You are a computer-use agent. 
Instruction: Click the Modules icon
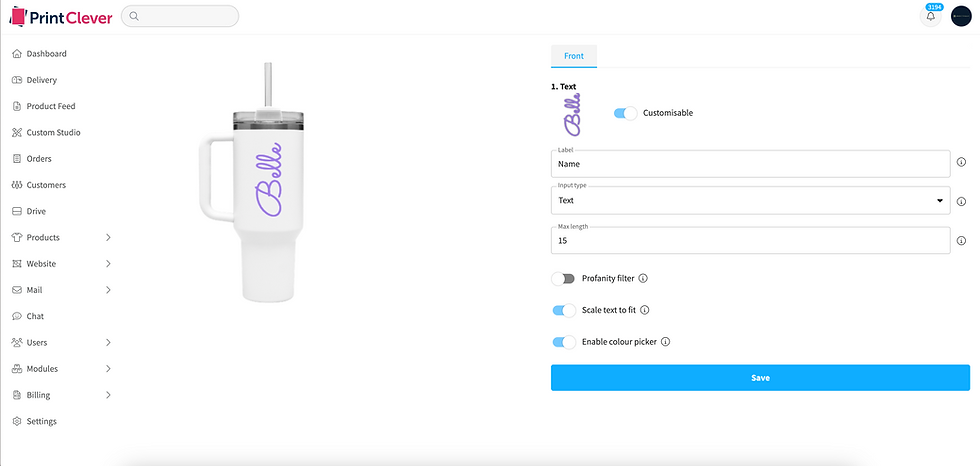coord(17,369)
